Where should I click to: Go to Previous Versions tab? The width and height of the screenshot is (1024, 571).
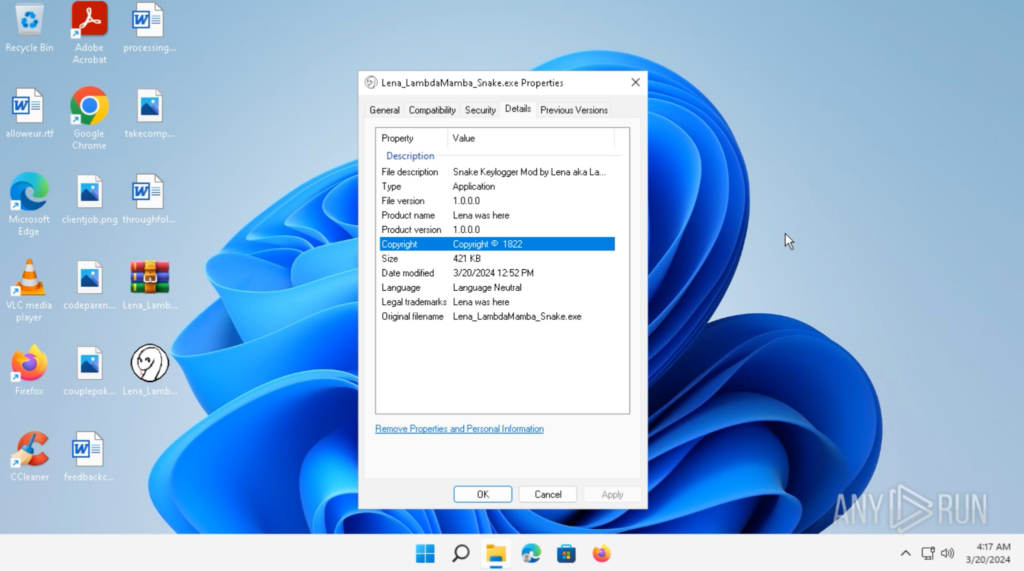[574, 110]
